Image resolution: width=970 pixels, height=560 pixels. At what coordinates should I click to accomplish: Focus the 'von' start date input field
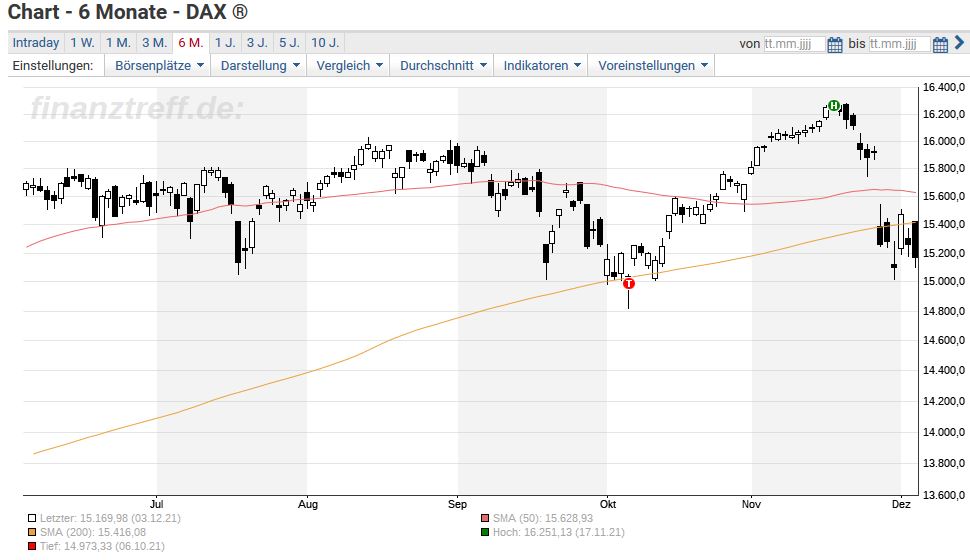[794, 44]
